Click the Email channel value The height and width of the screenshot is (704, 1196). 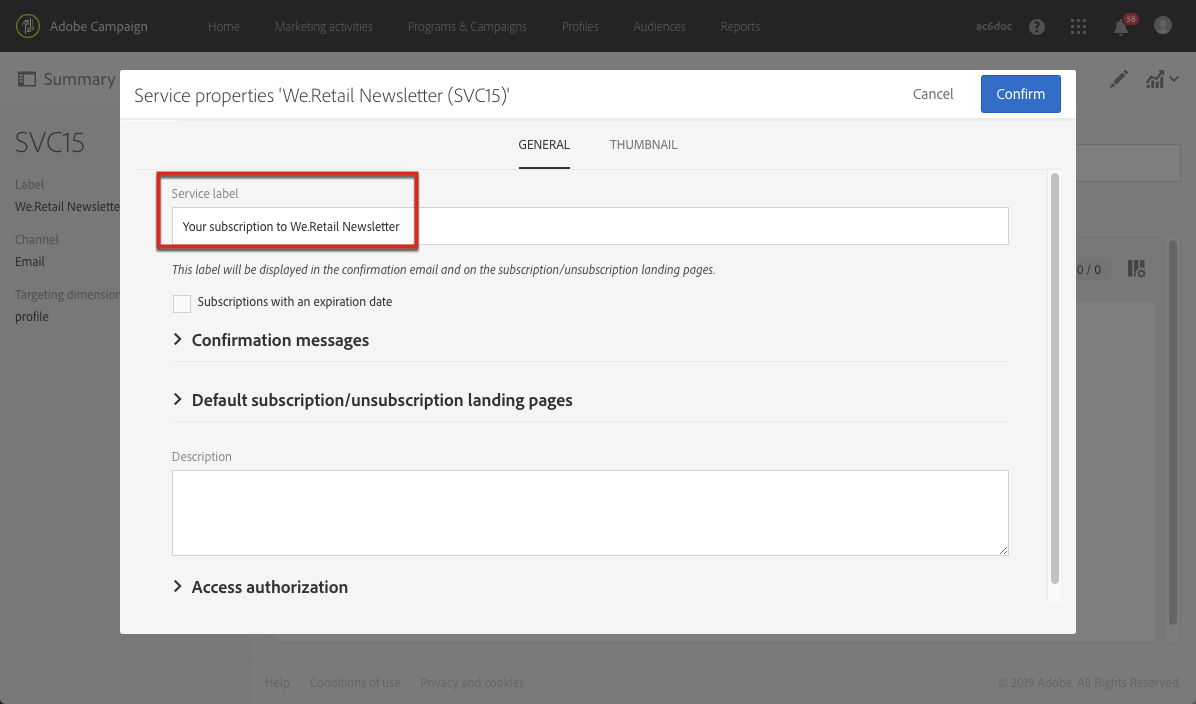coord(30,262)
